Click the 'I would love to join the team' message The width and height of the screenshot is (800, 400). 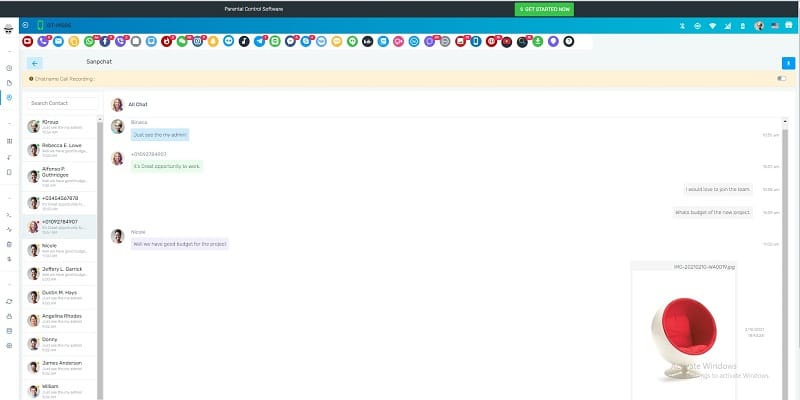[x=718, y=189]
